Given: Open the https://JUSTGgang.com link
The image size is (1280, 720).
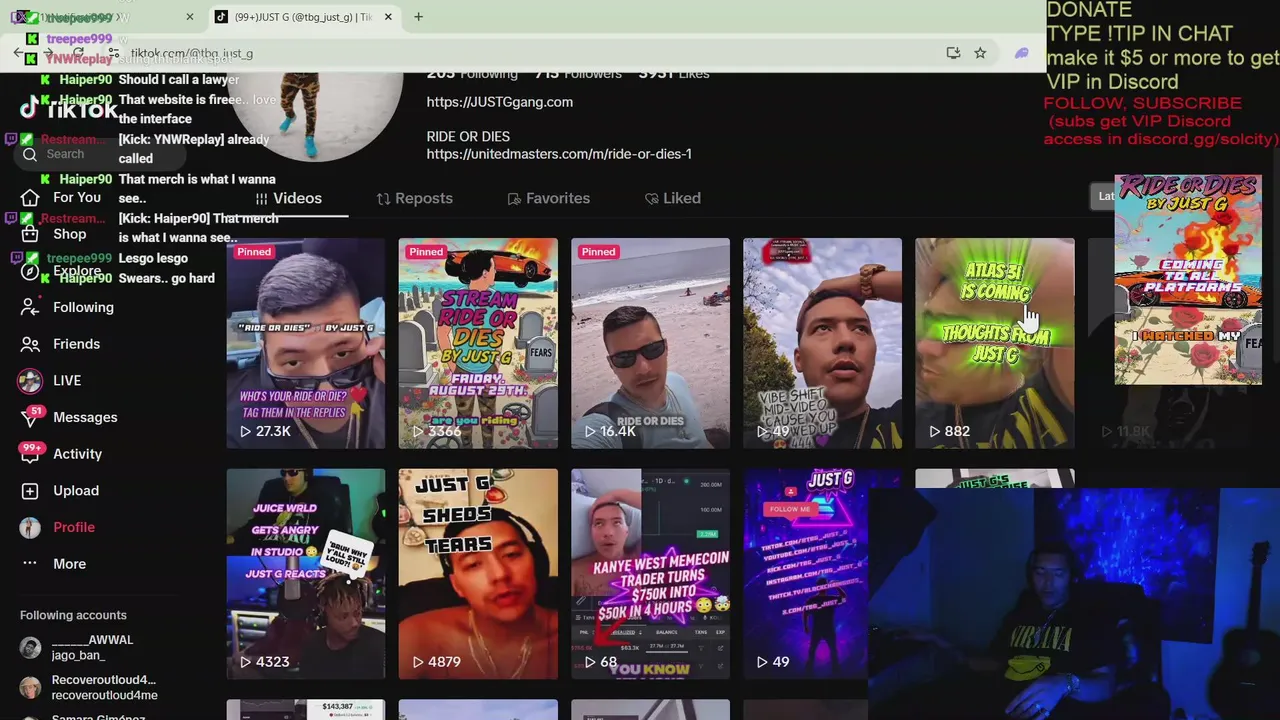Looking at the screenshot, I should [500, 102].
